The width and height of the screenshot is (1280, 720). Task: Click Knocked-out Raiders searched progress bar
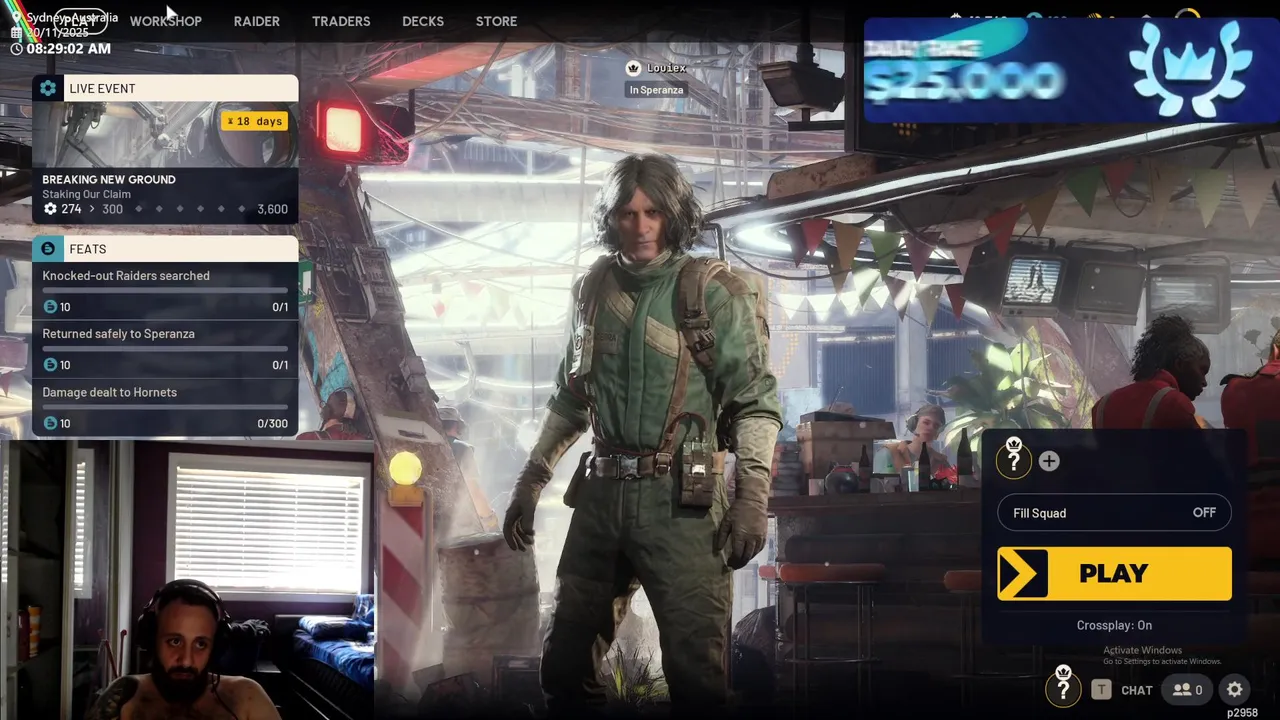165,291
